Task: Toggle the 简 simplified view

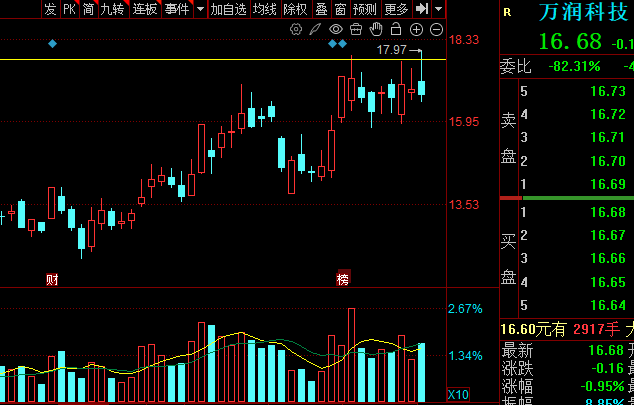Action: point(89,9)
